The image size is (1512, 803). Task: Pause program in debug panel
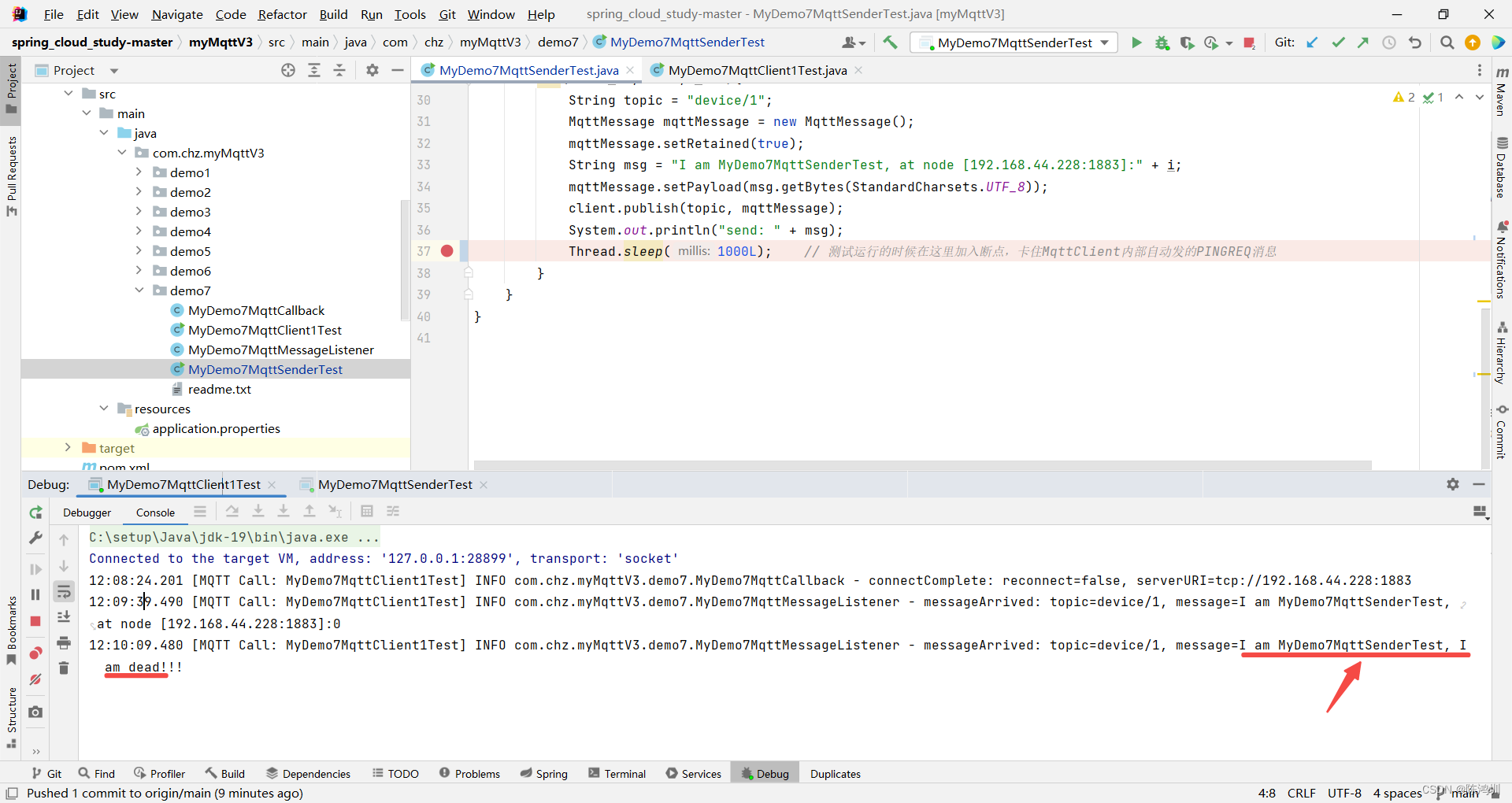pyautogui.click(x=35, y=594)
